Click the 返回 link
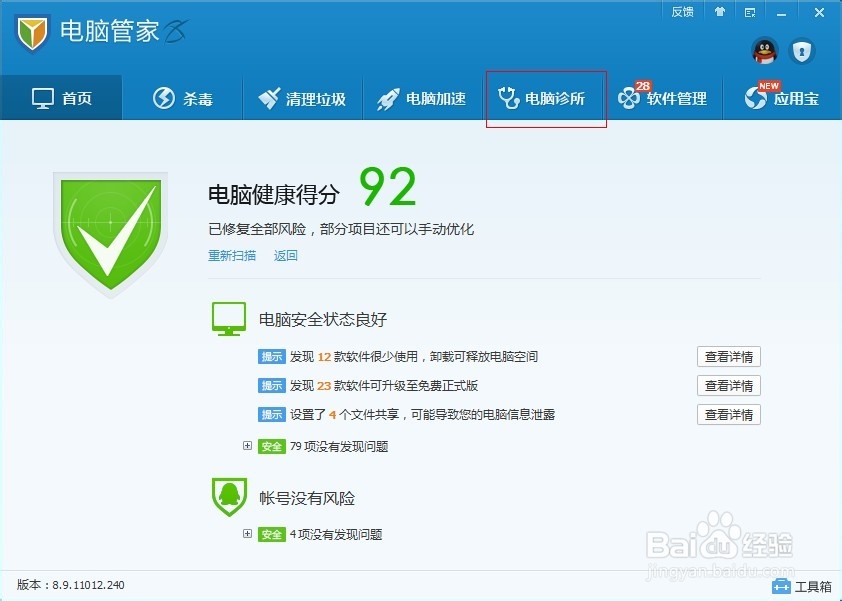Image resolution: width=842 pixels, height=601 pixels. point(286,256)
